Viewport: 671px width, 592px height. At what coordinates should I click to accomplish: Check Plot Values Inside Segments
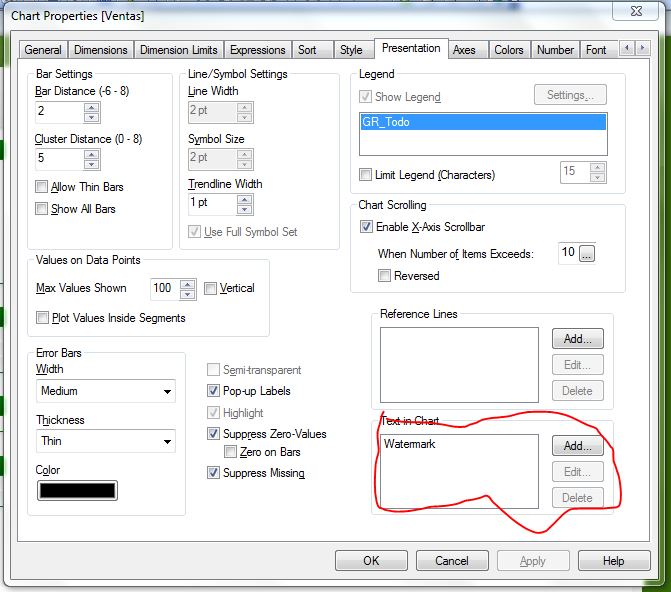click(x=42, y=318)
